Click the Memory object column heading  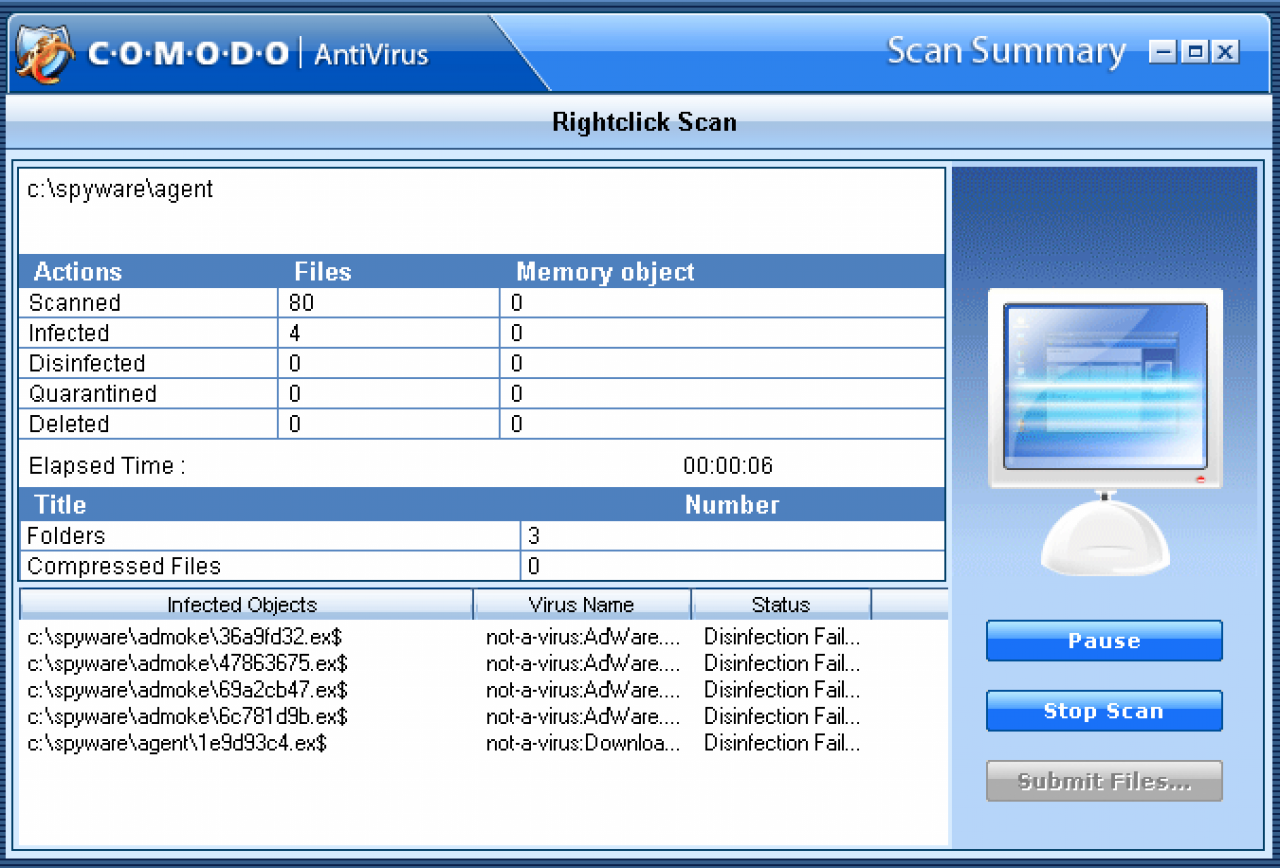tap(605, 272)
